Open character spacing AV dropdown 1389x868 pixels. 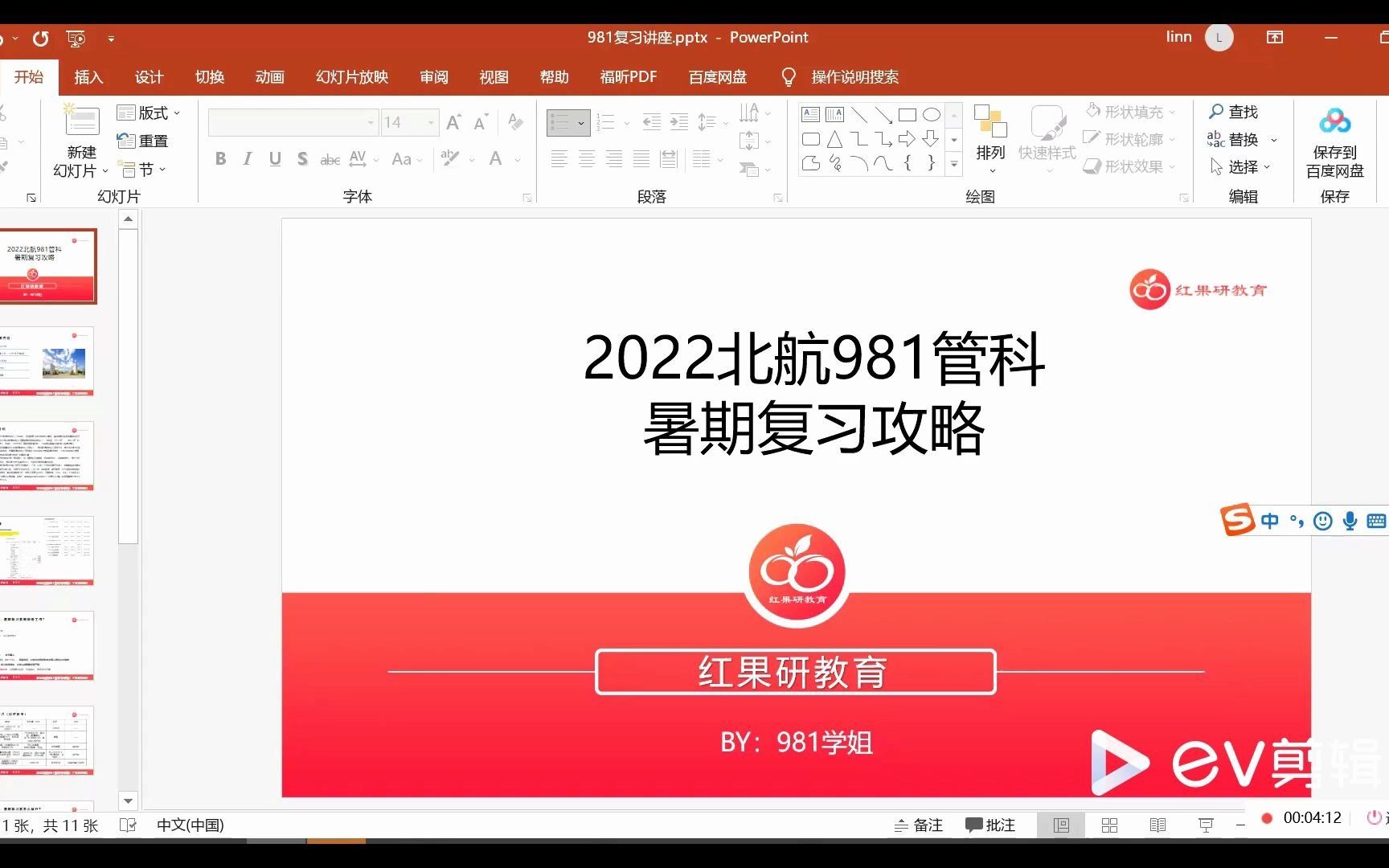pos(363,158)
